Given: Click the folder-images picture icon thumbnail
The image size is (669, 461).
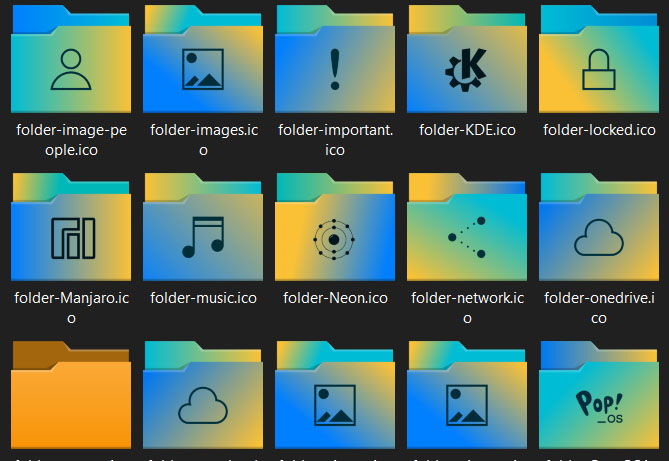Looking at the screenshot, I should [202, 62].
